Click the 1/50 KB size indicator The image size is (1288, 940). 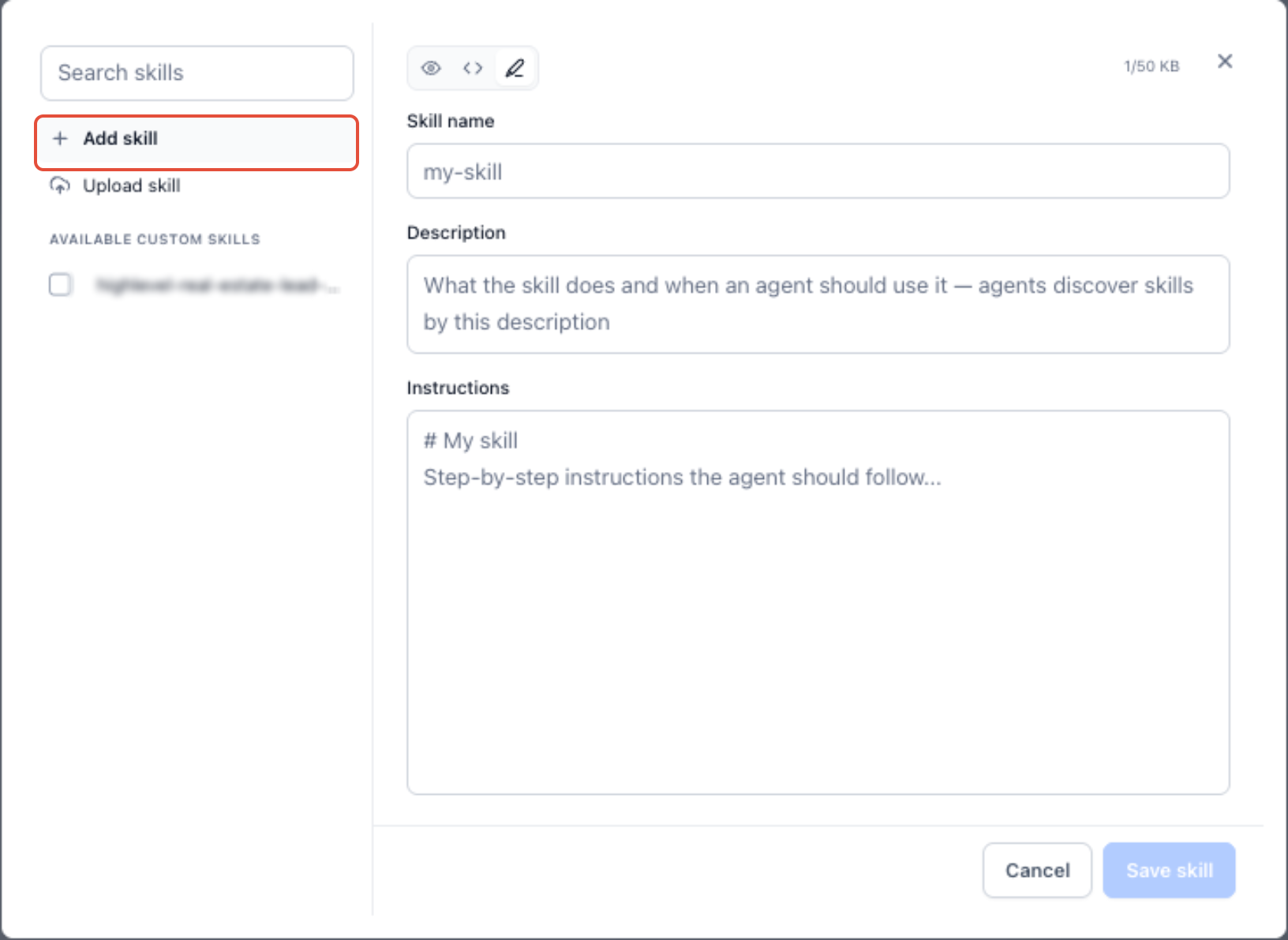click(x=1151, y=67)
